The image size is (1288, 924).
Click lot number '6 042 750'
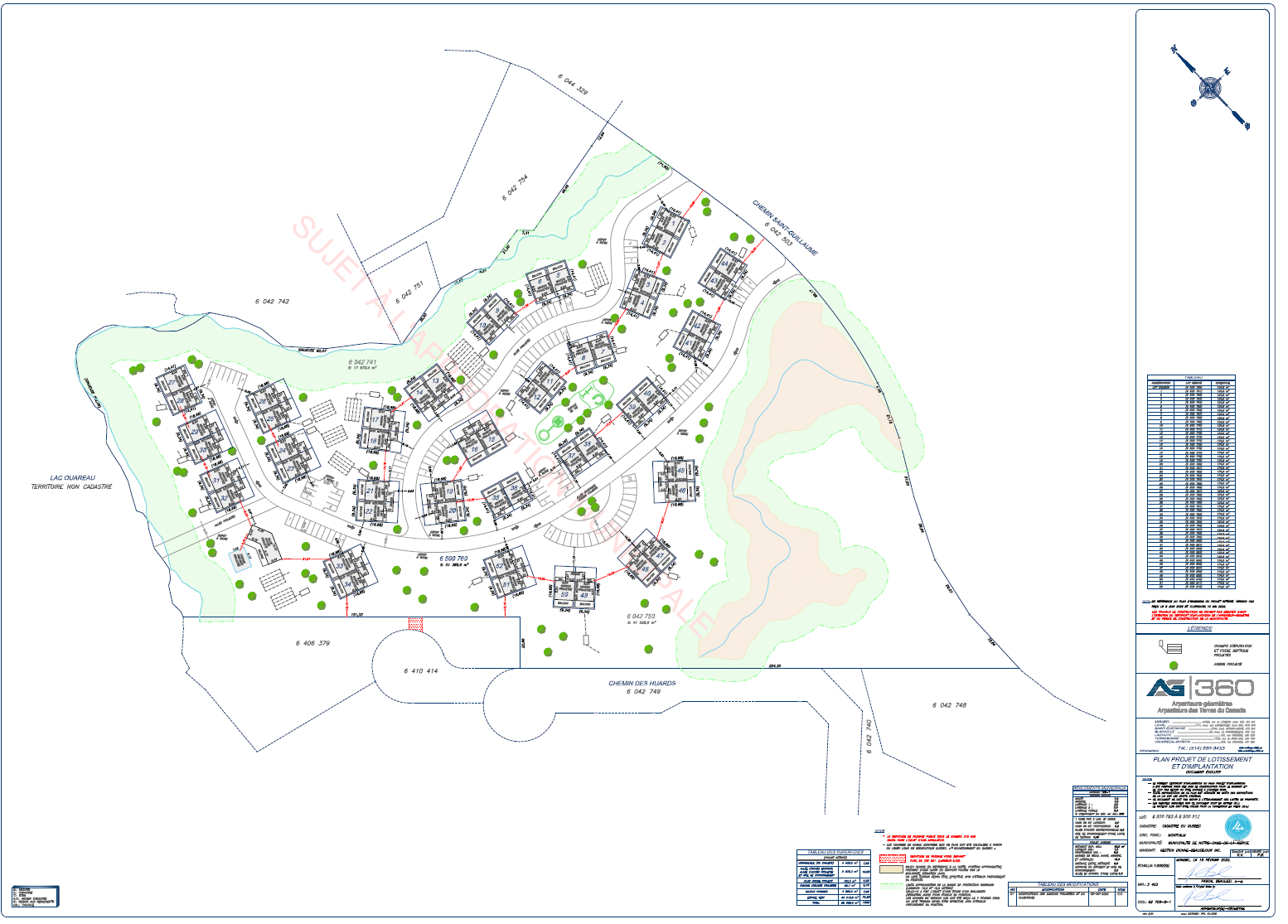point(642,617)
